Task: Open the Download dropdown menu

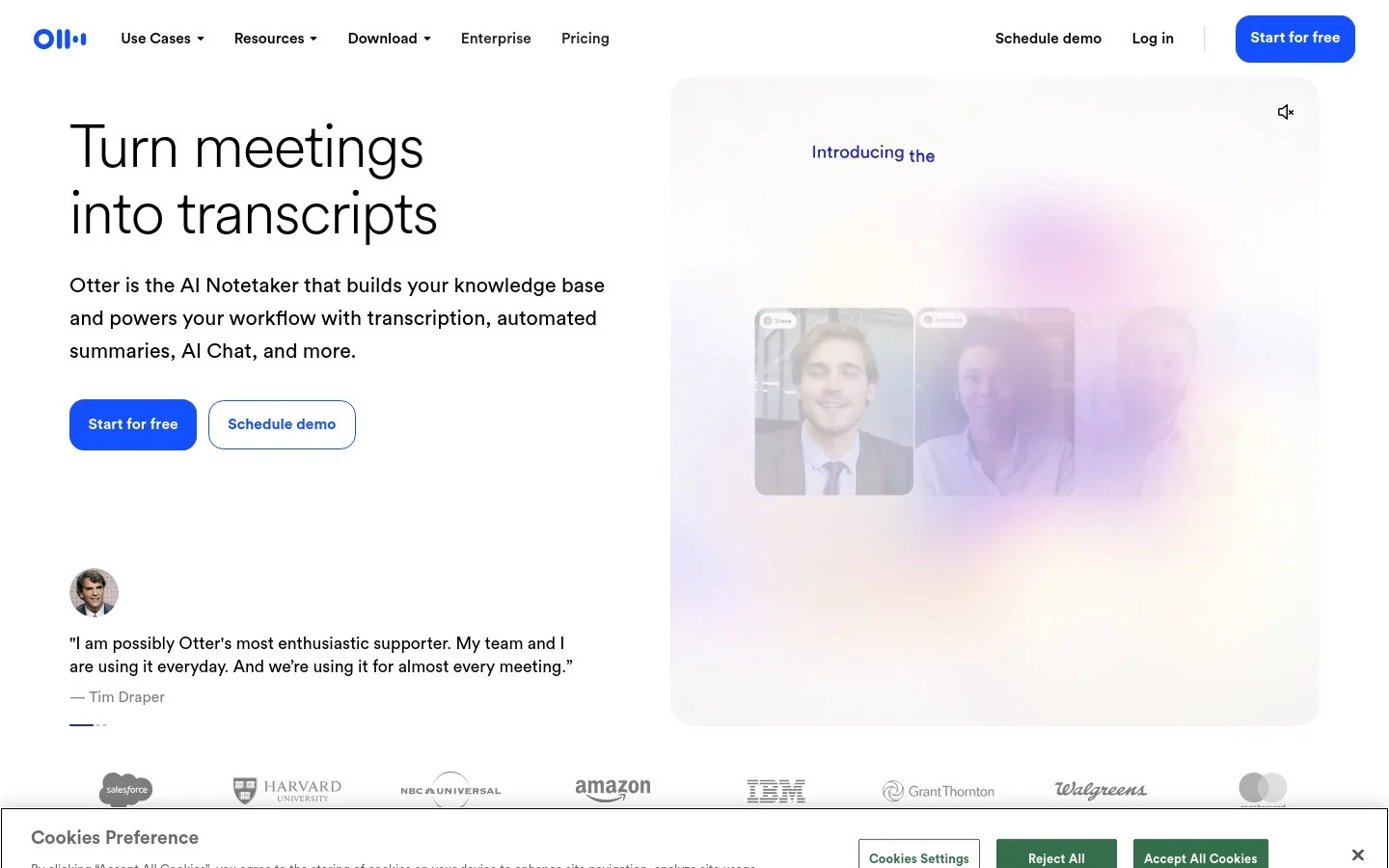Action: click(390, 39)
